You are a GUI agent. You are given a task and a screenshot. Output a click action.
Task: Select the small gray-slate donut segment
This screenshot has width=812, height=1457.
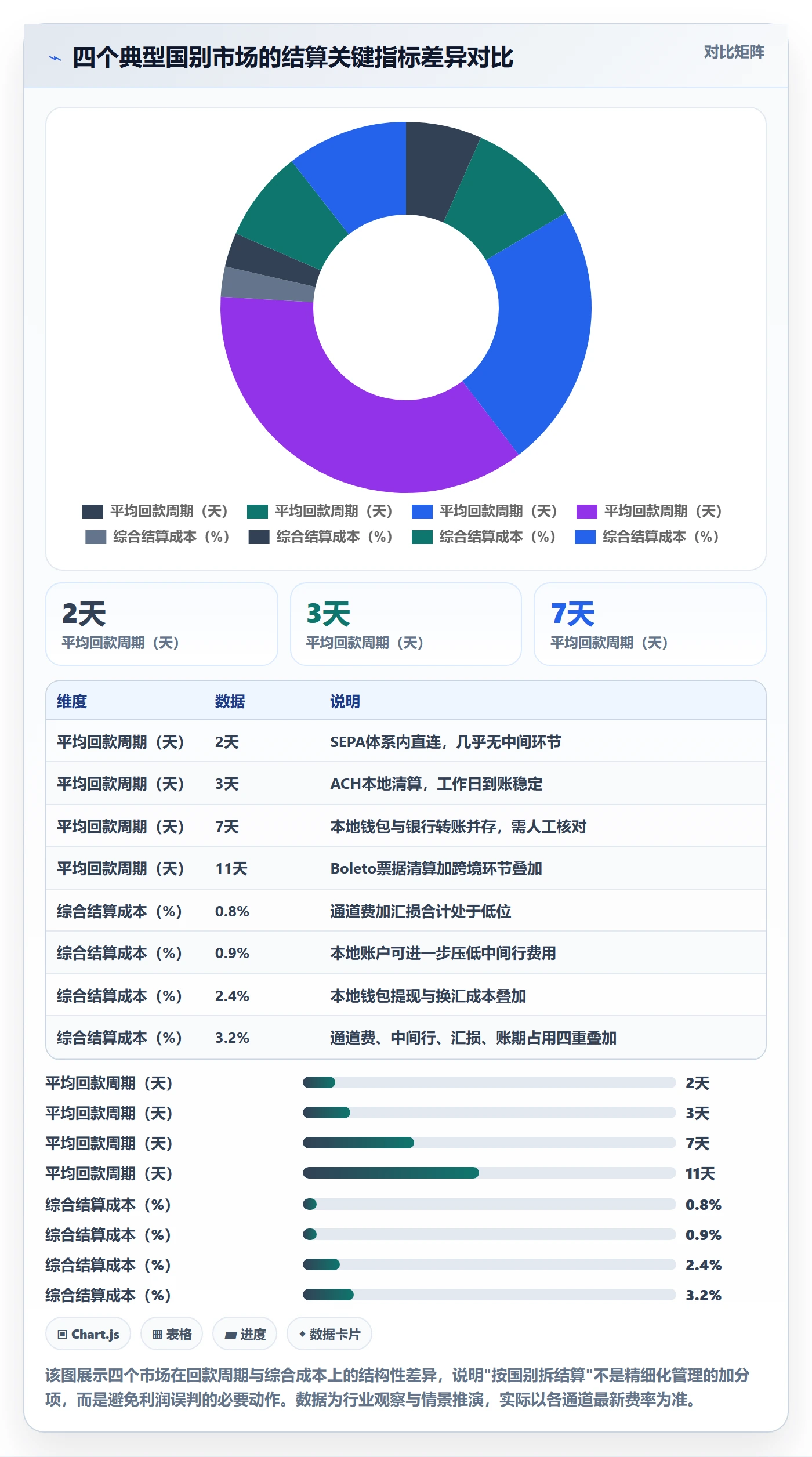coord(267,285)
